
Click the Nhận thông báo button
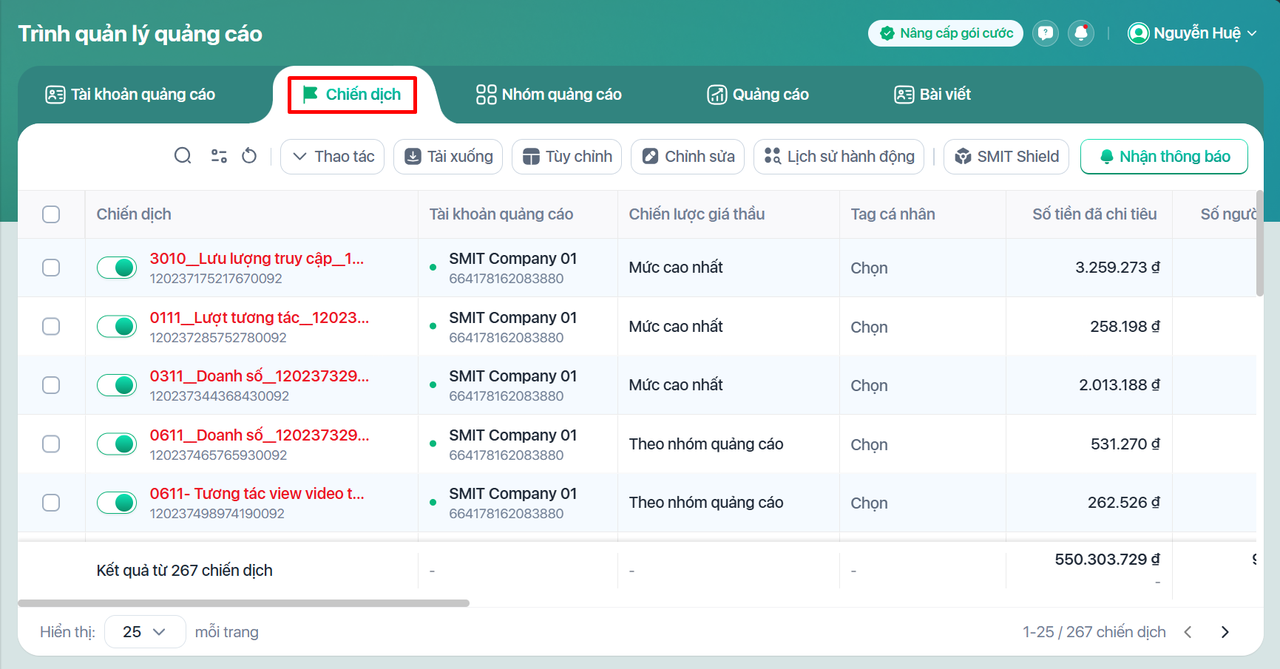click(1164, 157)
